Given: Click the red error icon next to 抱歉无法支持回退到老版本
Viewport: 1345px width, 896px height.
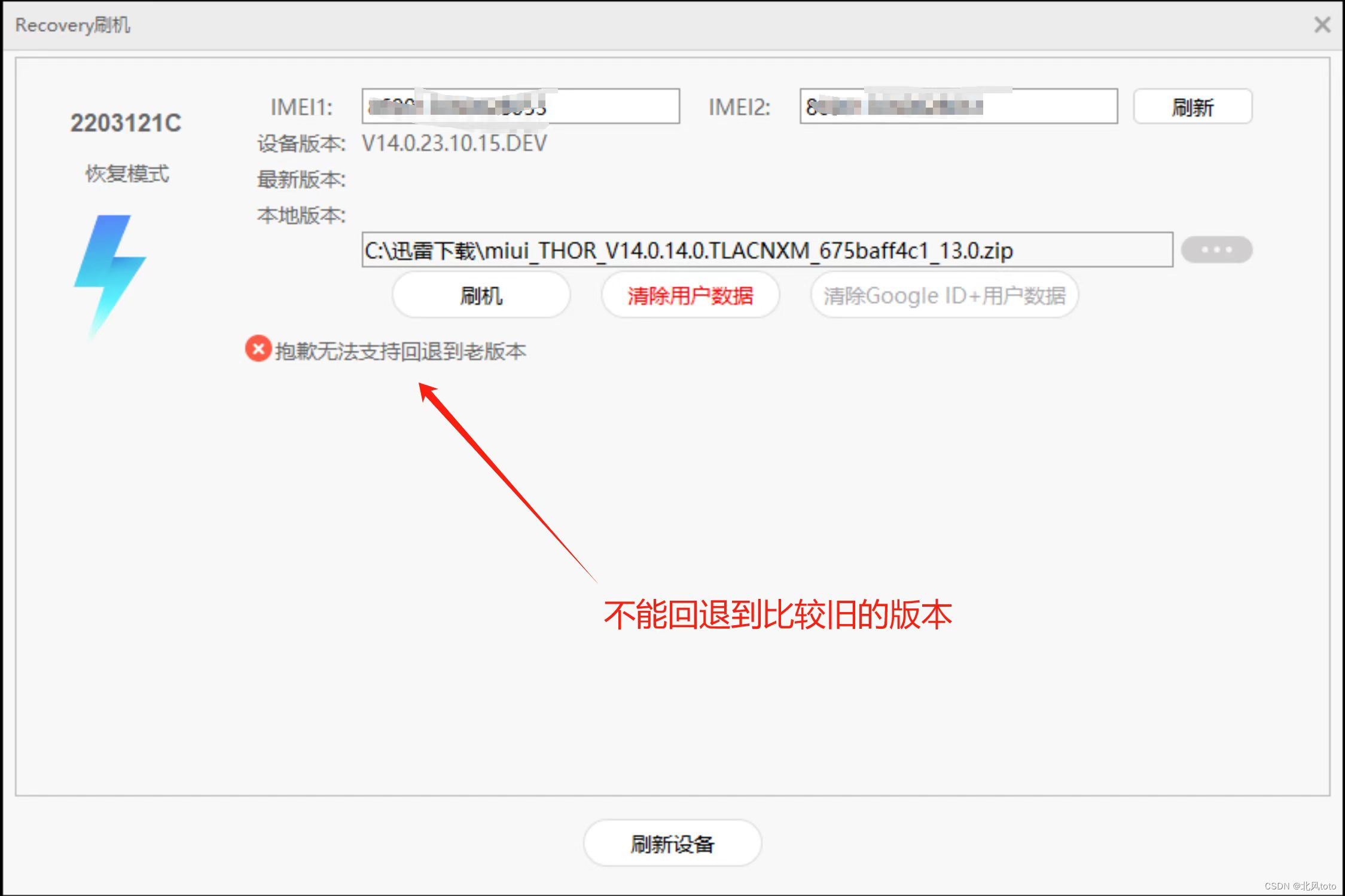Looking at the screenshot, I should coord(258,348).
